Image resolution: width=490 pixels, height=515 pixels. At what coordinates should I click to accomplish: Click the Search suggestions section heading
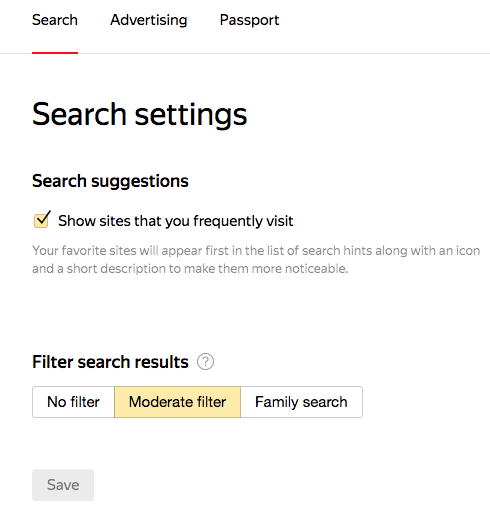pyautogui.click(x=110, y=181)
